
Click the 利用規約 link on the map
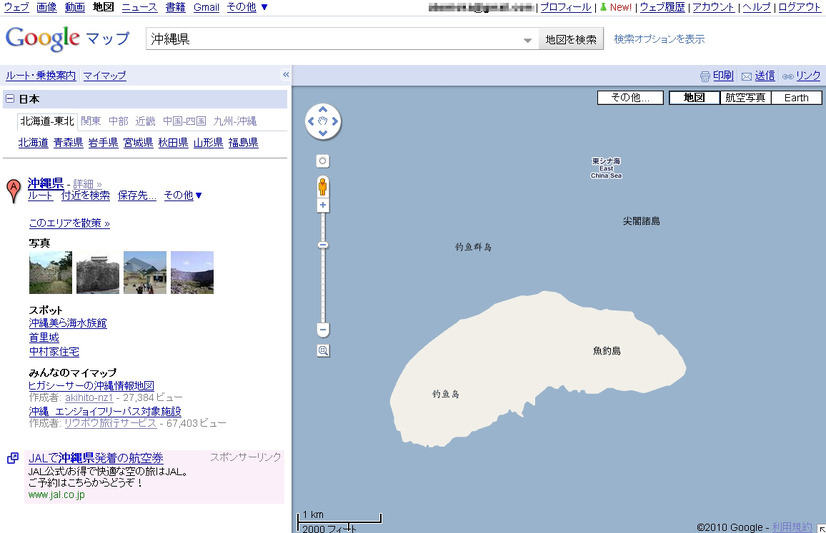tap(792, 527)
